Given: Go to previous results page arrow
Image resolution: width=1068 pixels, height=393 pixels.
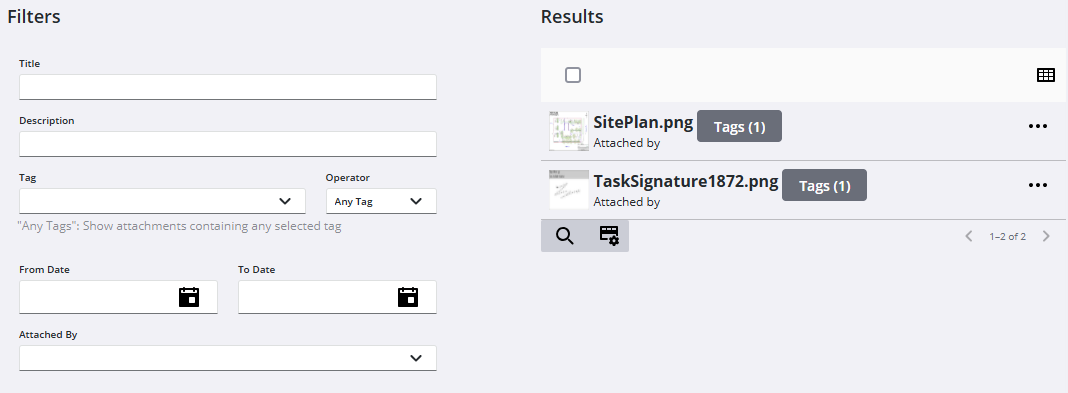Looking at the screenshot, I should pos(969,236).
